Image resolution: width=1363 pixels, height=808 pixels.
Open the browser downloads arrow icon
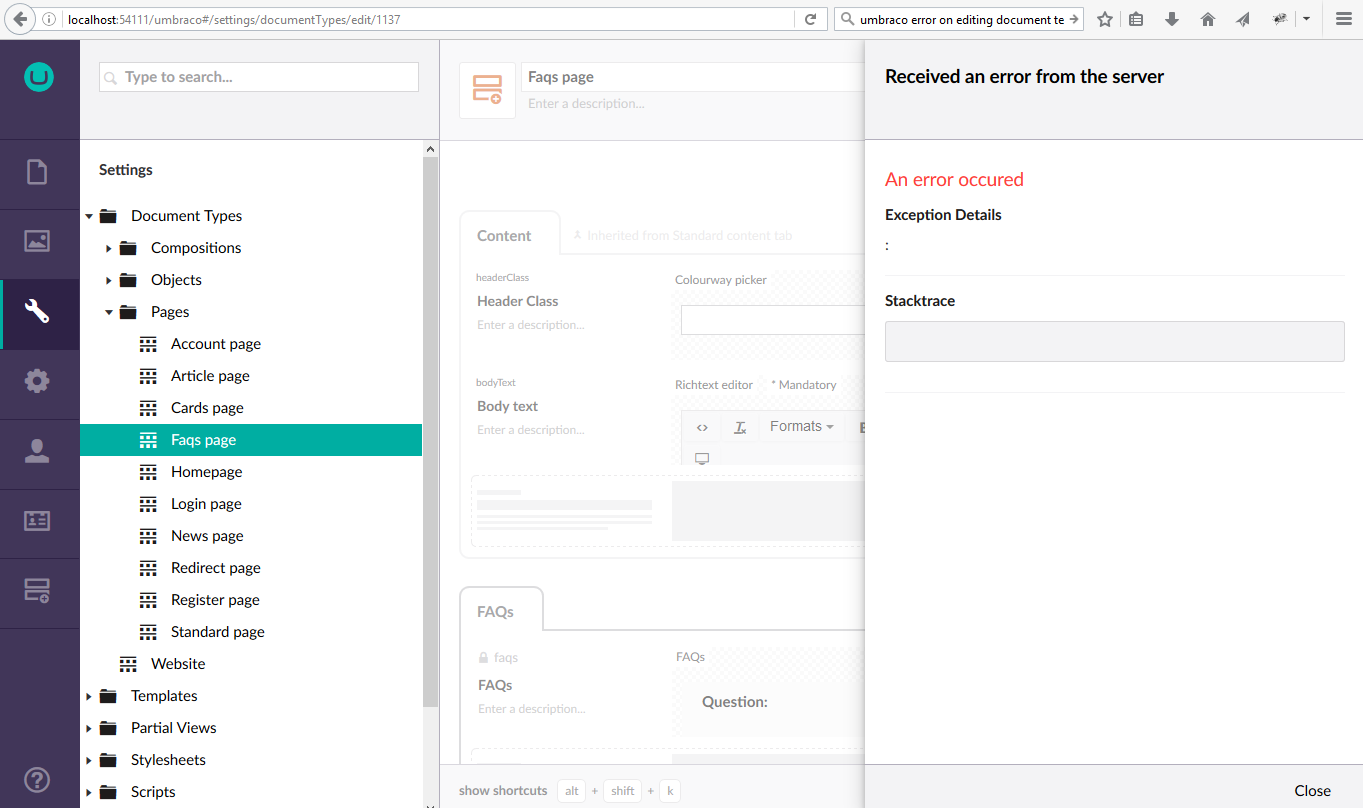[1172, 19]
